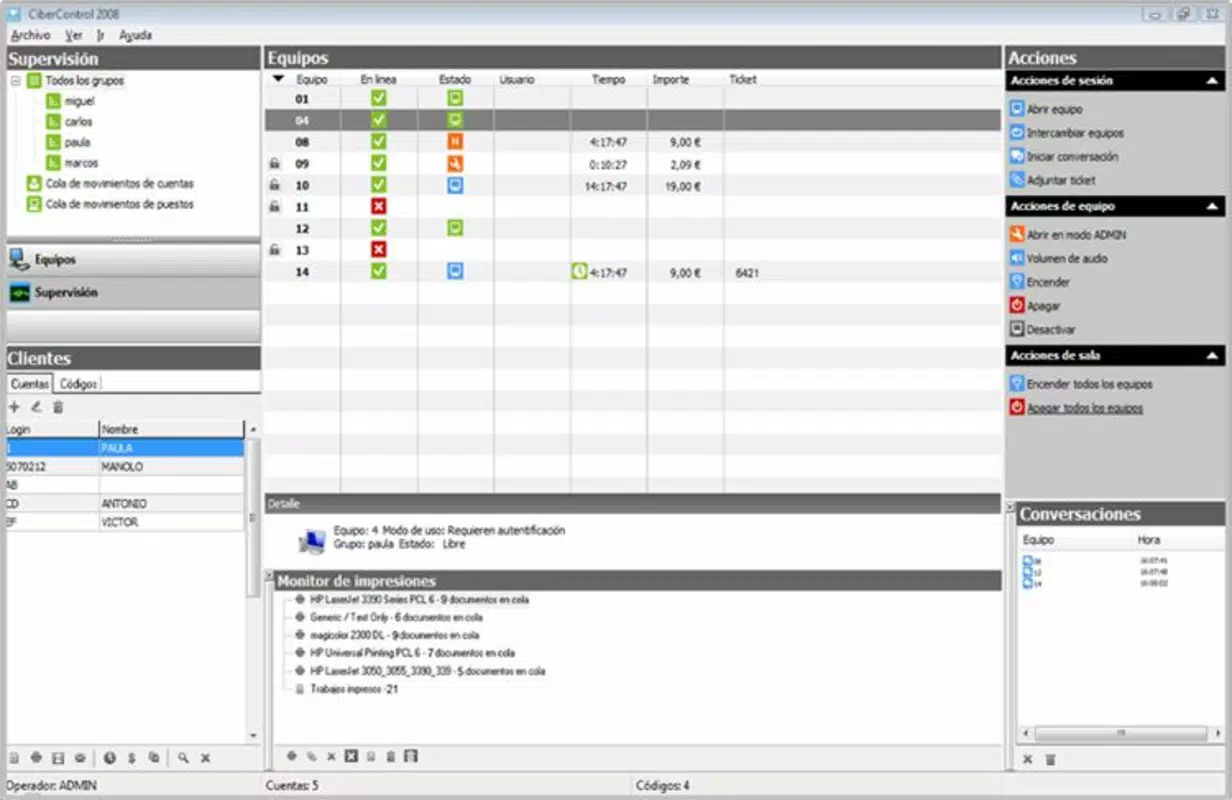Click the Intercambiar equipos icon
The width and height of the screenshot is (1232, 800).
(x=1017, y=133)
